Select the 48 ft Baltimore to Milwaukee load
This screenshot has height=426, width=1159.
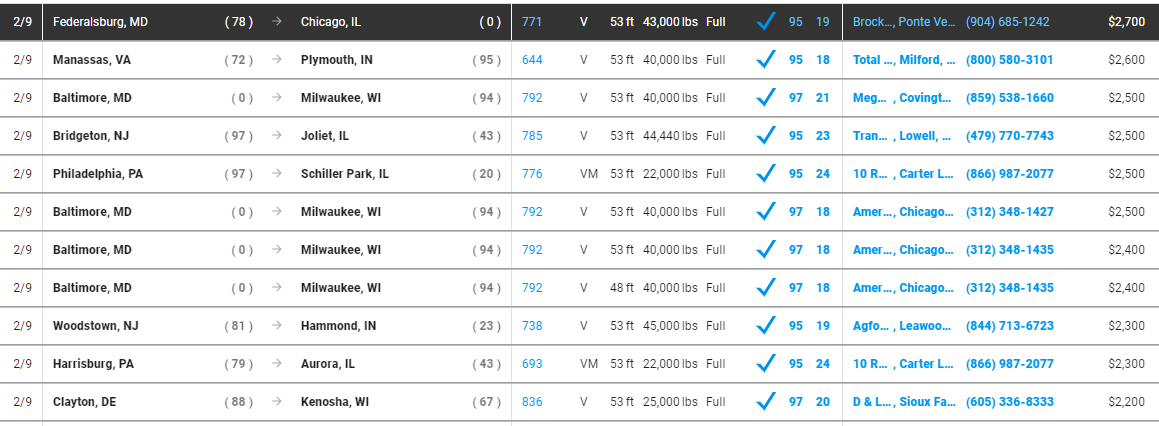(580, 288)
